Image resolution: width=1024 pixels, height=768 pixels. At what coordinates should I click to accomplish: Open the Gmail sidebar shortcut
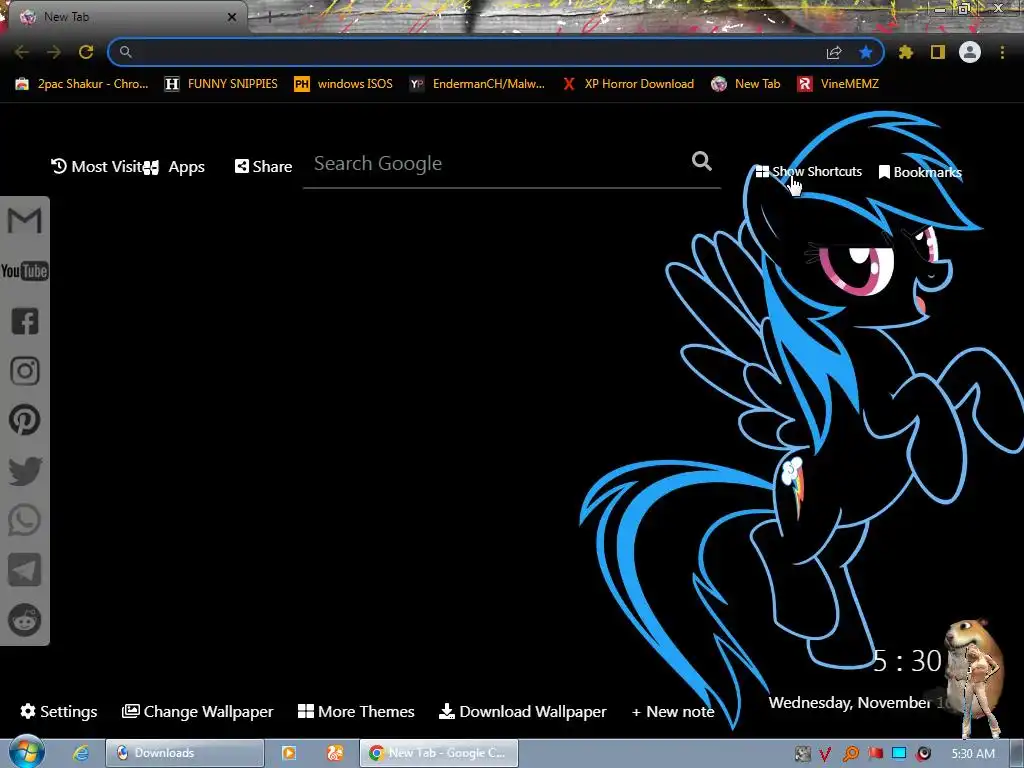(x=25, y=221)
